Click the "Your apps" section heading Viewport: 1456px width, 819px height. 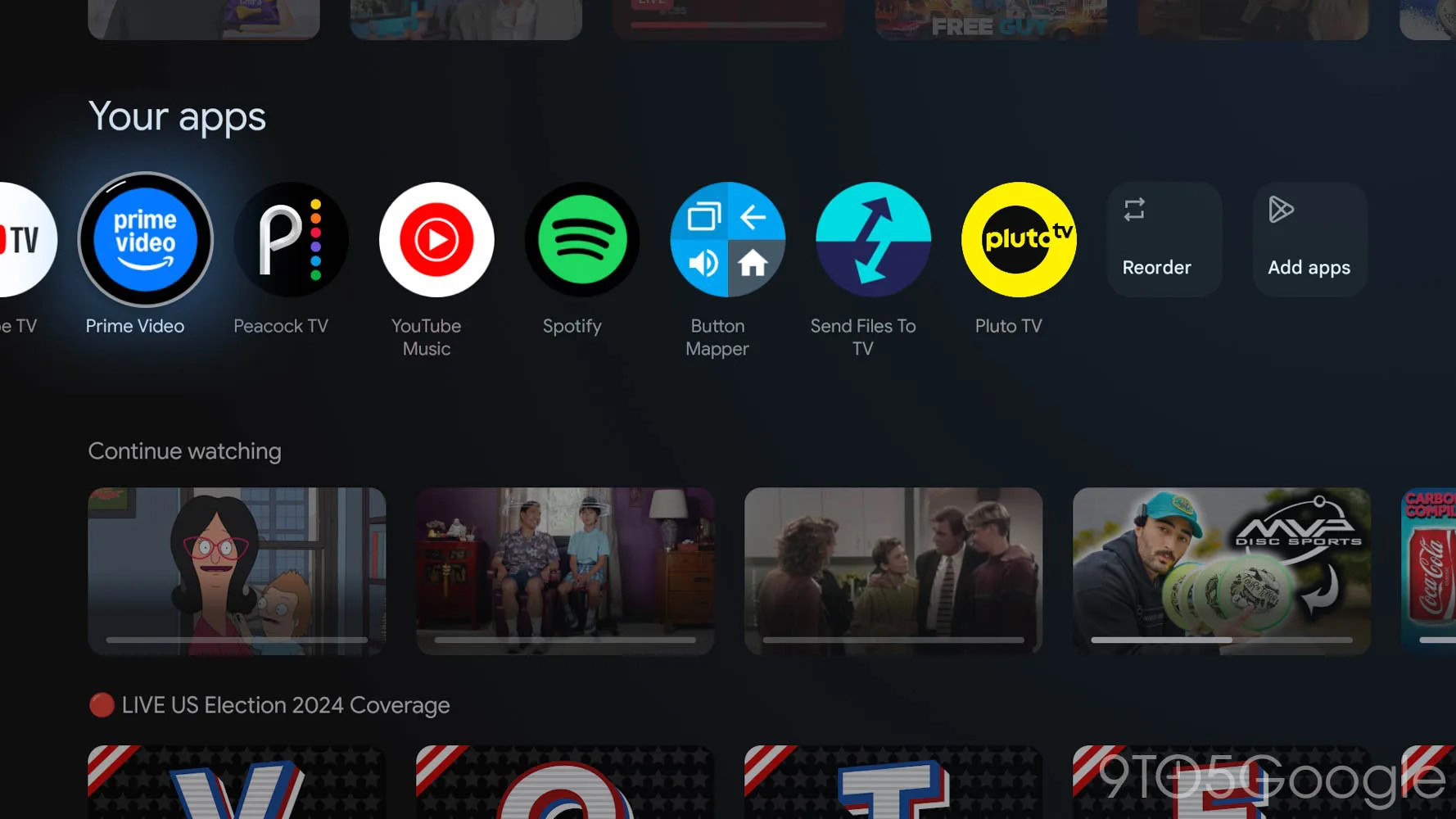coord(177,117)
